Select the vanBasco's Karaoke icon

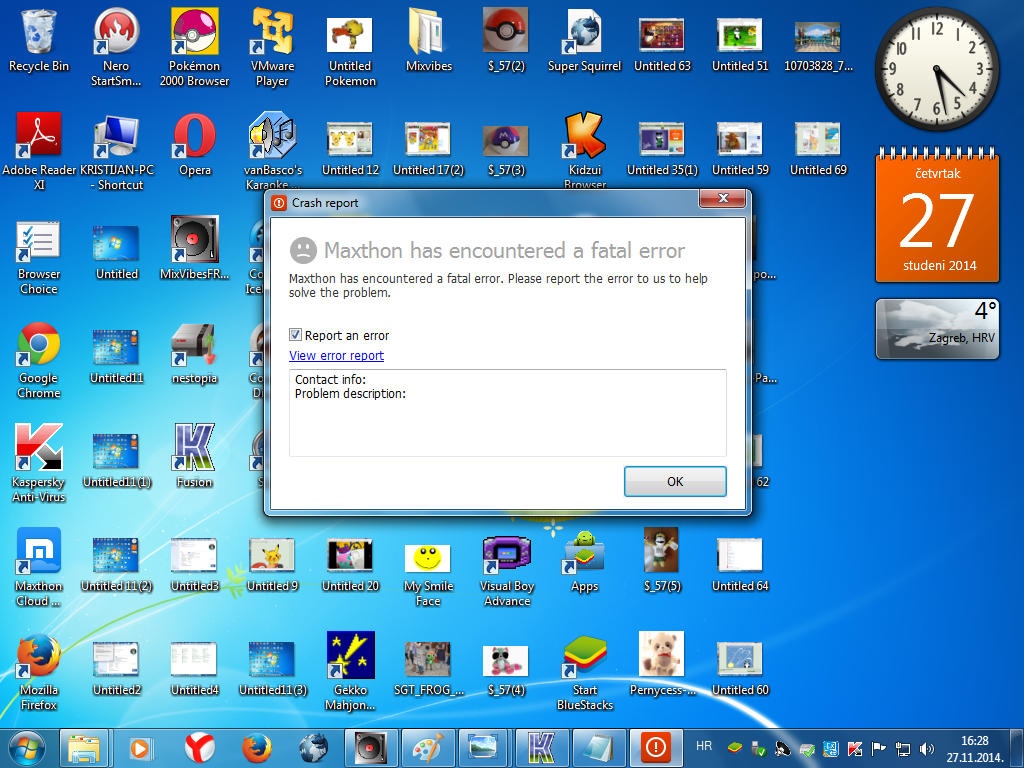click(272, 150)
